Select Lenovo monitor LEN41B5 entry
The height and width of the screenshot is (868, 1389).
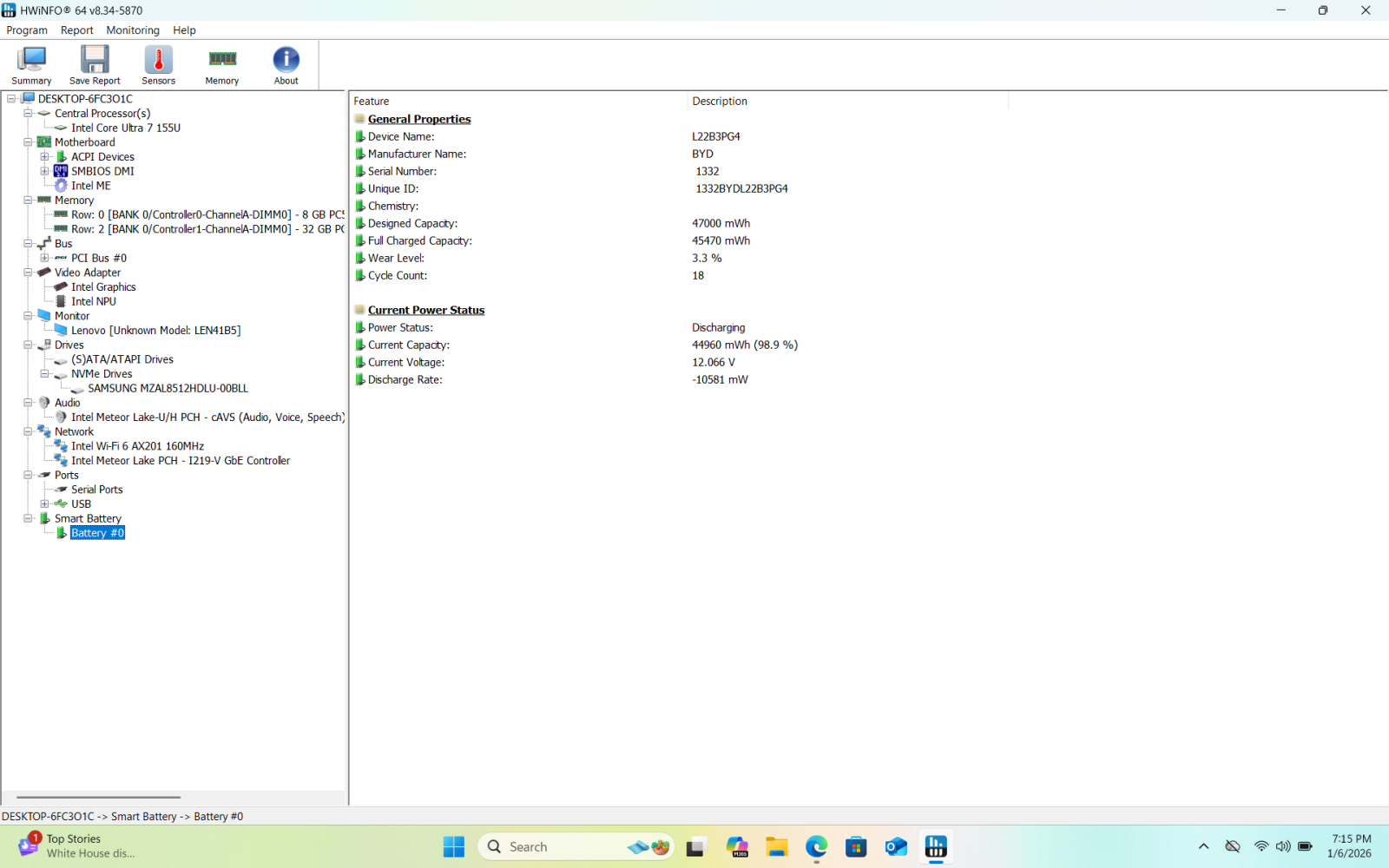[156, 330]
